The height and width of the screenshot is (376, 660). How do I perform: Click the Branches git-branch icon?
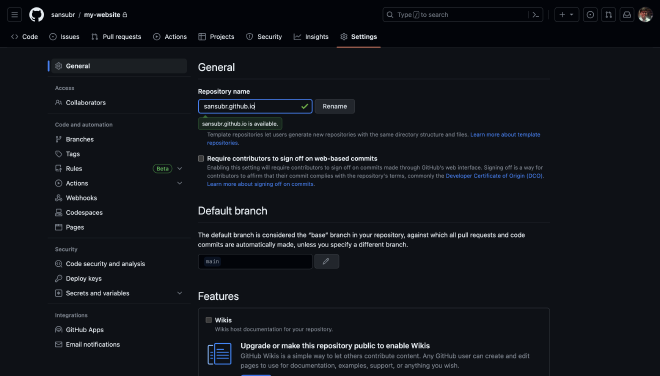(x=59, y=139)
